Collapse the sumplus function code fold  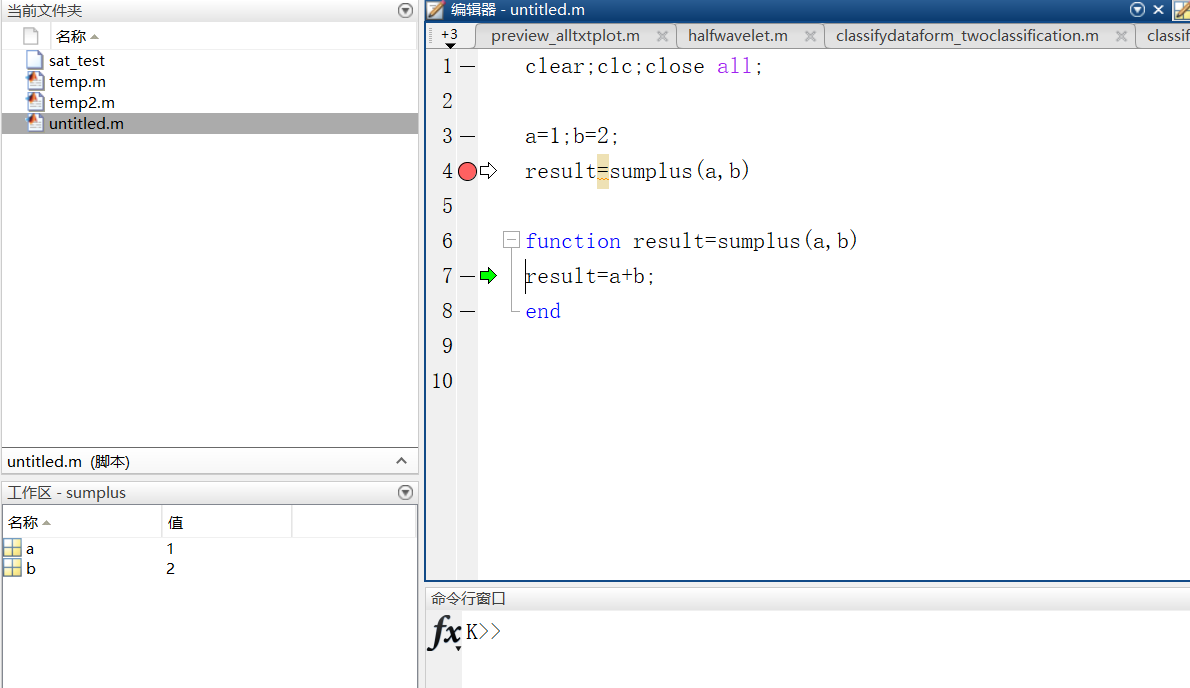tap(512, 240)
